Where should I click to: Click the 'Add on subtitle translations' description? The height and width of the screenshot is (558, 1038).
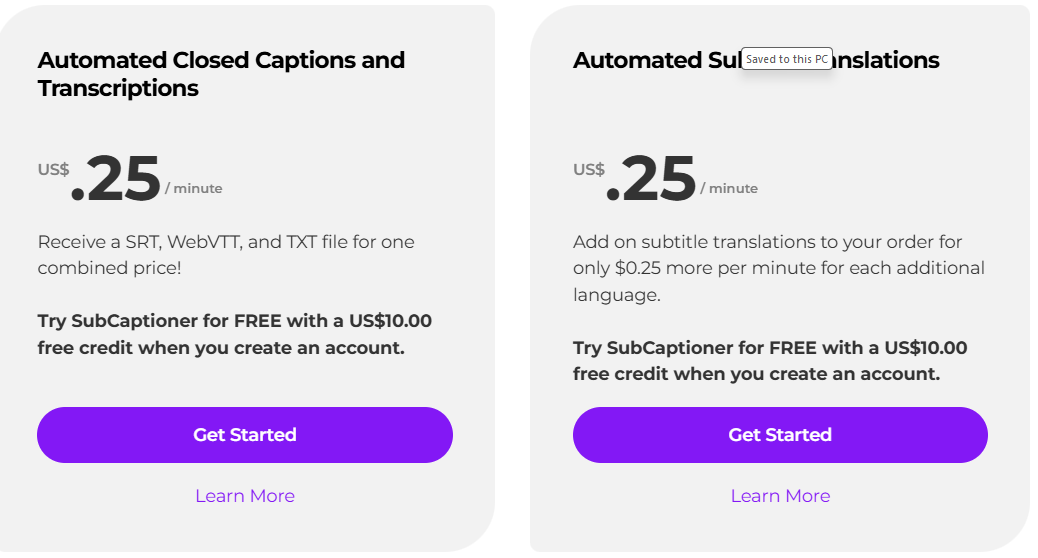pos(767,242)
